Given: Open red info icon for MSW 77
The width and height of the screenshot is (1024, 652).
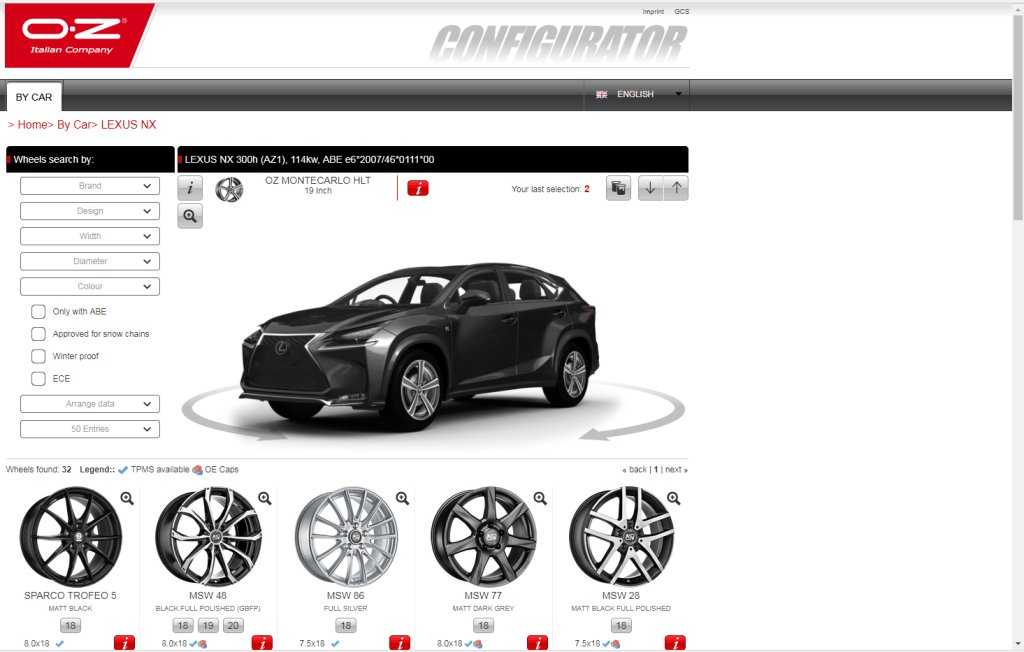Looking at the screenshot, I should pyautogui.click(x=537, y=643).
